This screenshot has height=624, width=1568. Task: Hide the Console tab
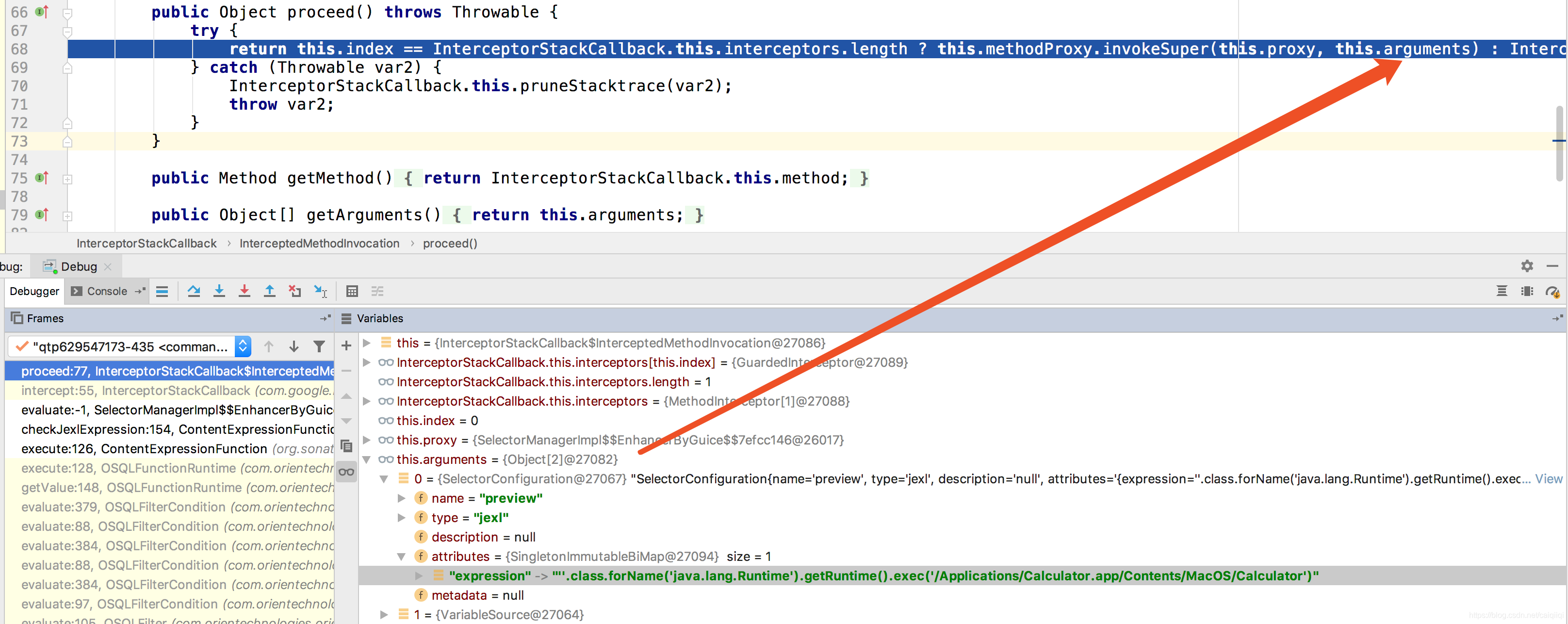pyautogui.click(x=141, y=291)
